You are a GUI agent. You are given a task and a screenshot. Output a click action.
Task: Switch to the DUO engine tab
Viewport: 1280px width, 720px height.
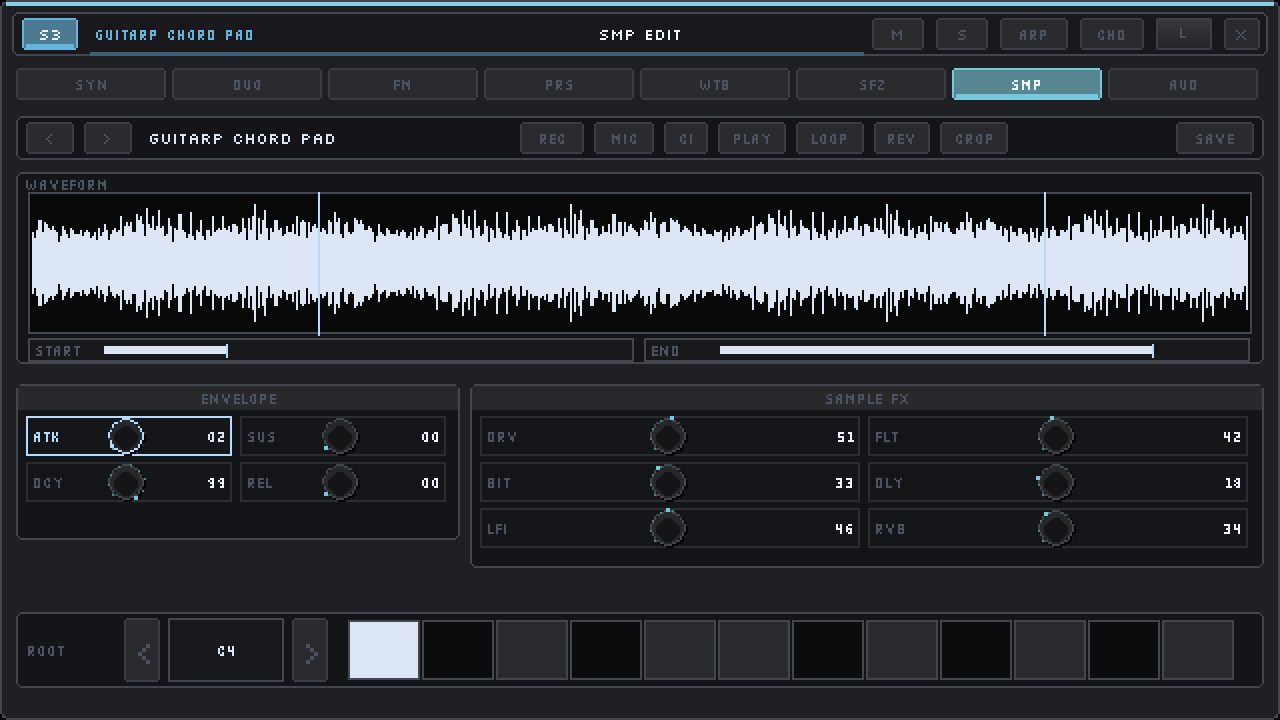[247, 84]
